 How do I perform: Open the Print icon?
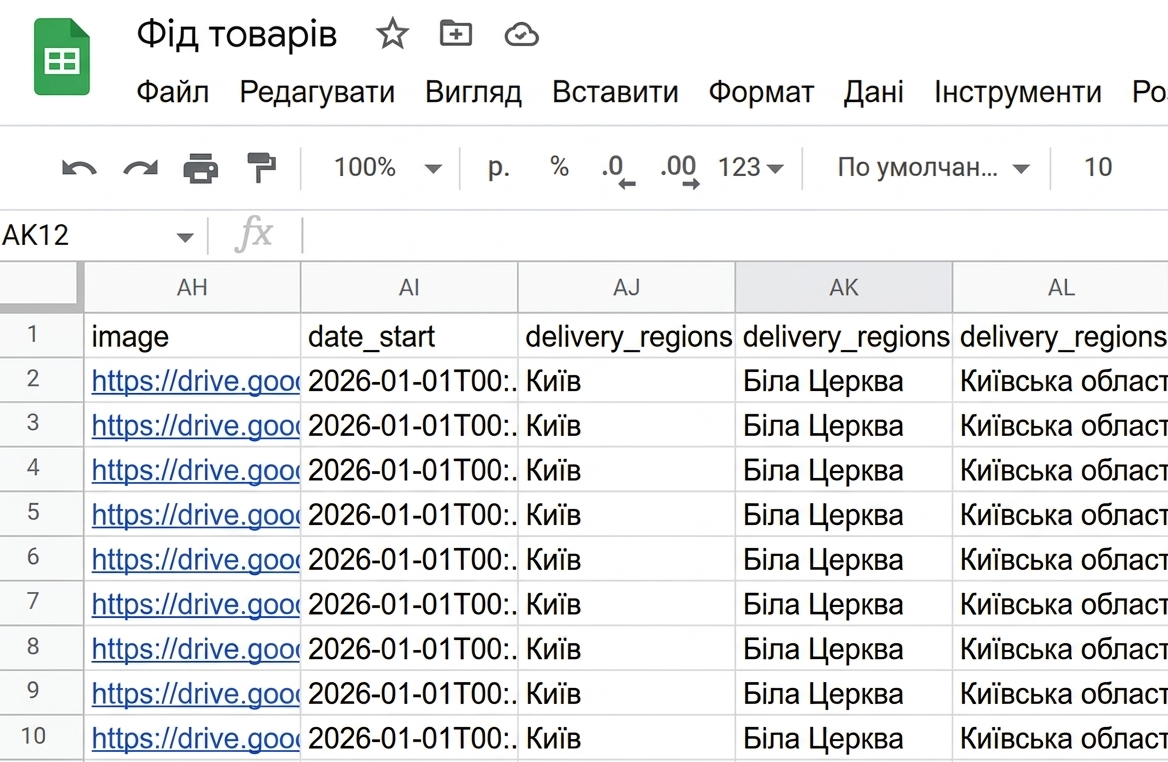(x=203, y=167)
